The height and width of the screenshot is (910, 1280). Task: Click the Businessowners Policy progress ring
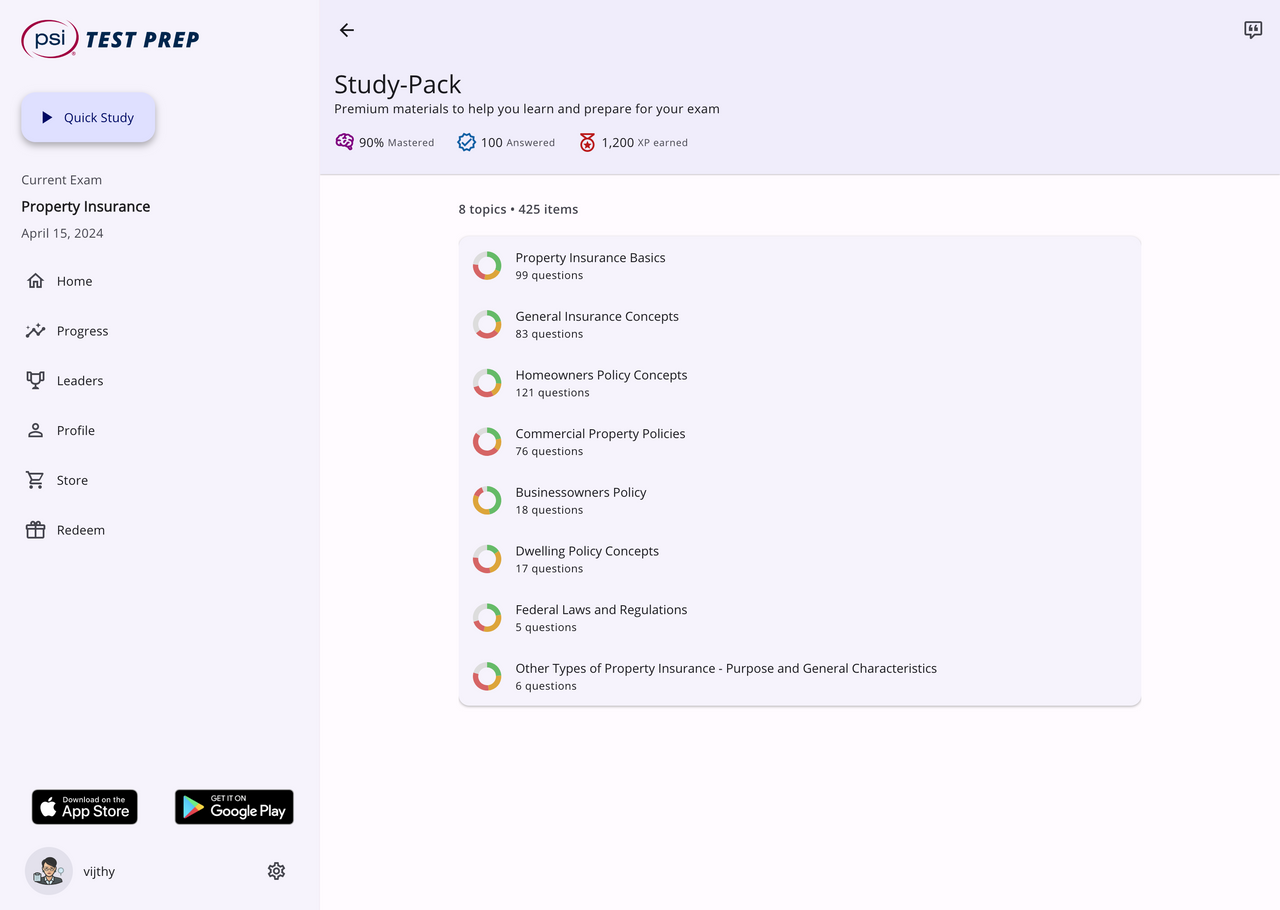[487, 501]
